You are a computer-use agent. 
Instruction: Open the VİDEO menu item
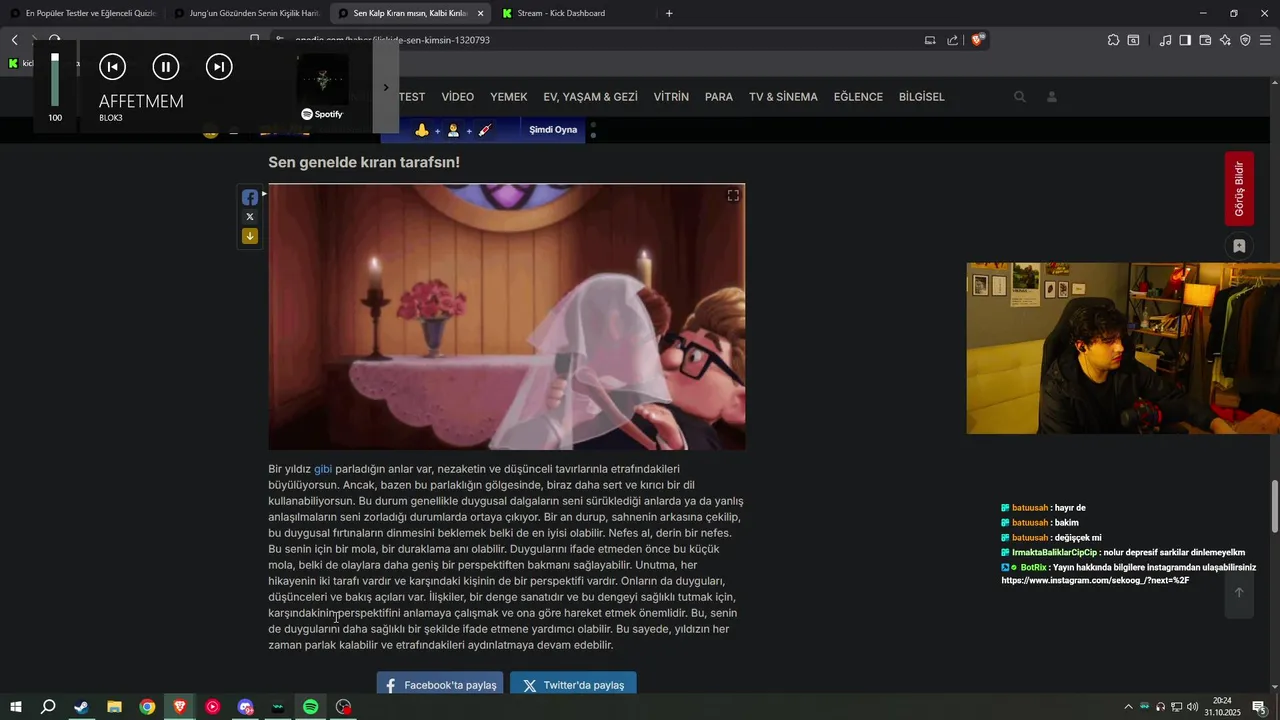458,97
